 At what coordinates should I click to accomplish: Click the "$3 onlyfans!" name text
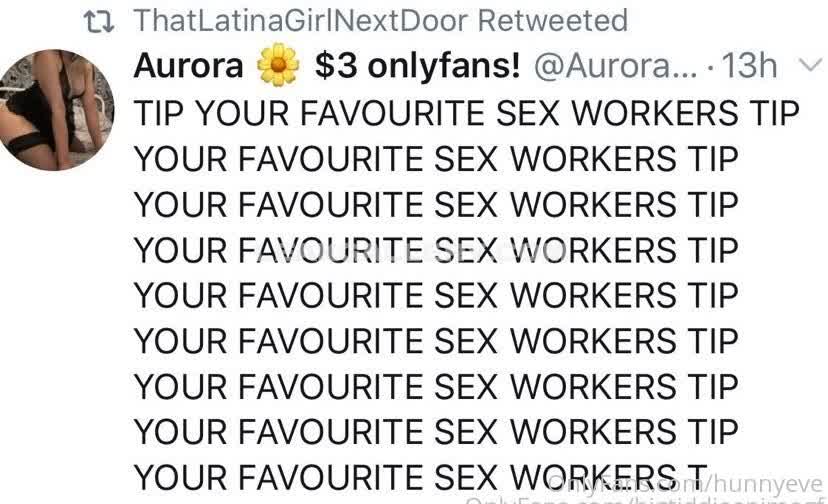(417, 66)
